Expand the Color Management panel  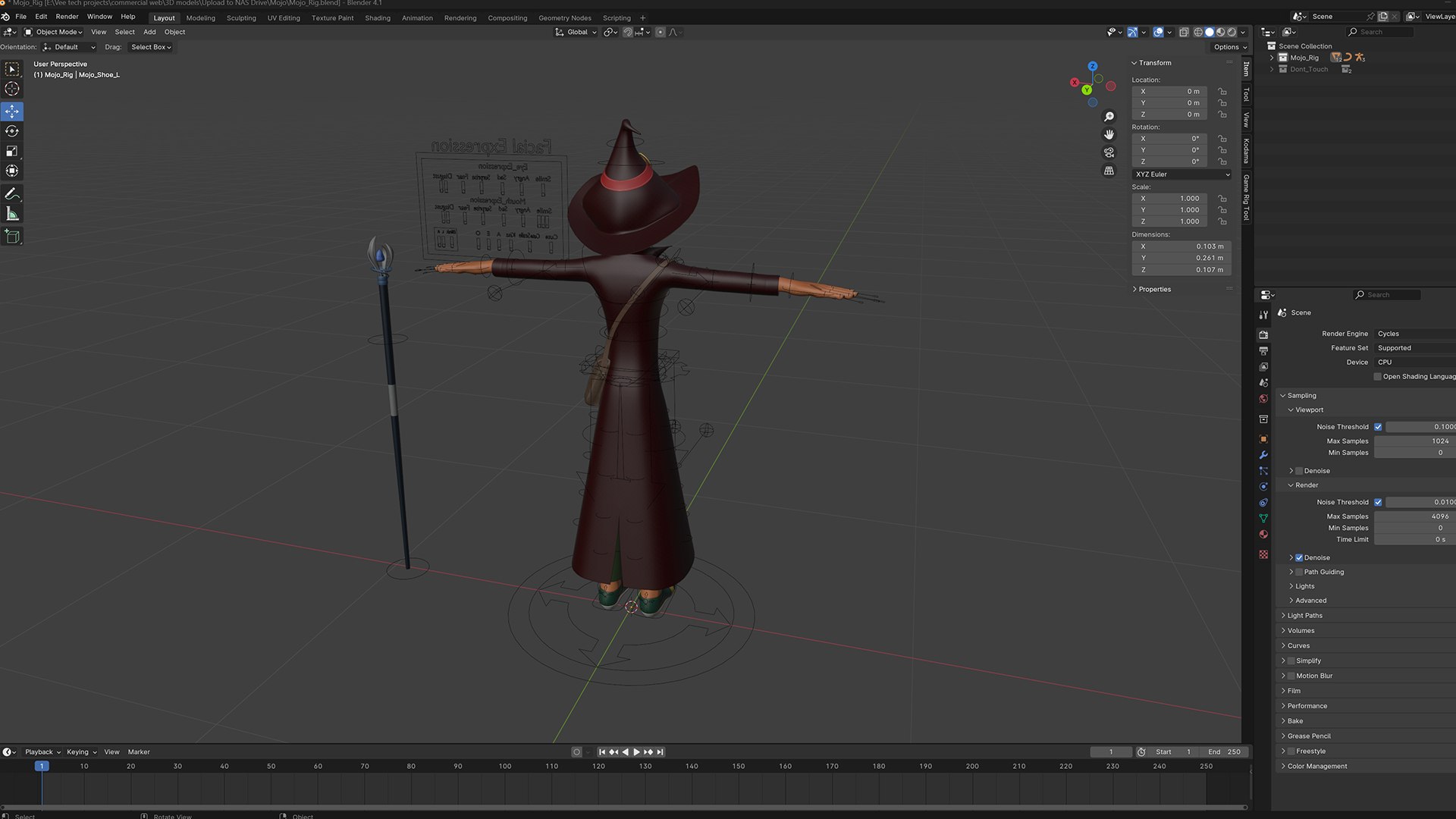click(1317, 766)
